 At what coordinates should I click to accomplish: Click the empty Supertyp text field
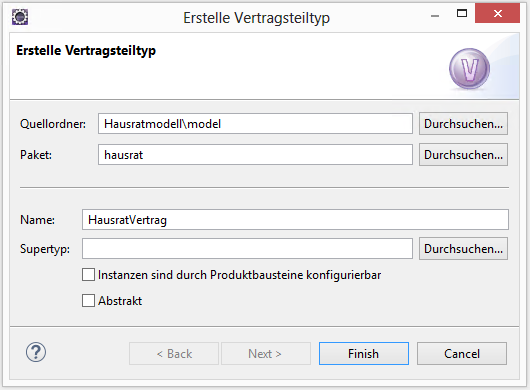[x=247, y=249]
